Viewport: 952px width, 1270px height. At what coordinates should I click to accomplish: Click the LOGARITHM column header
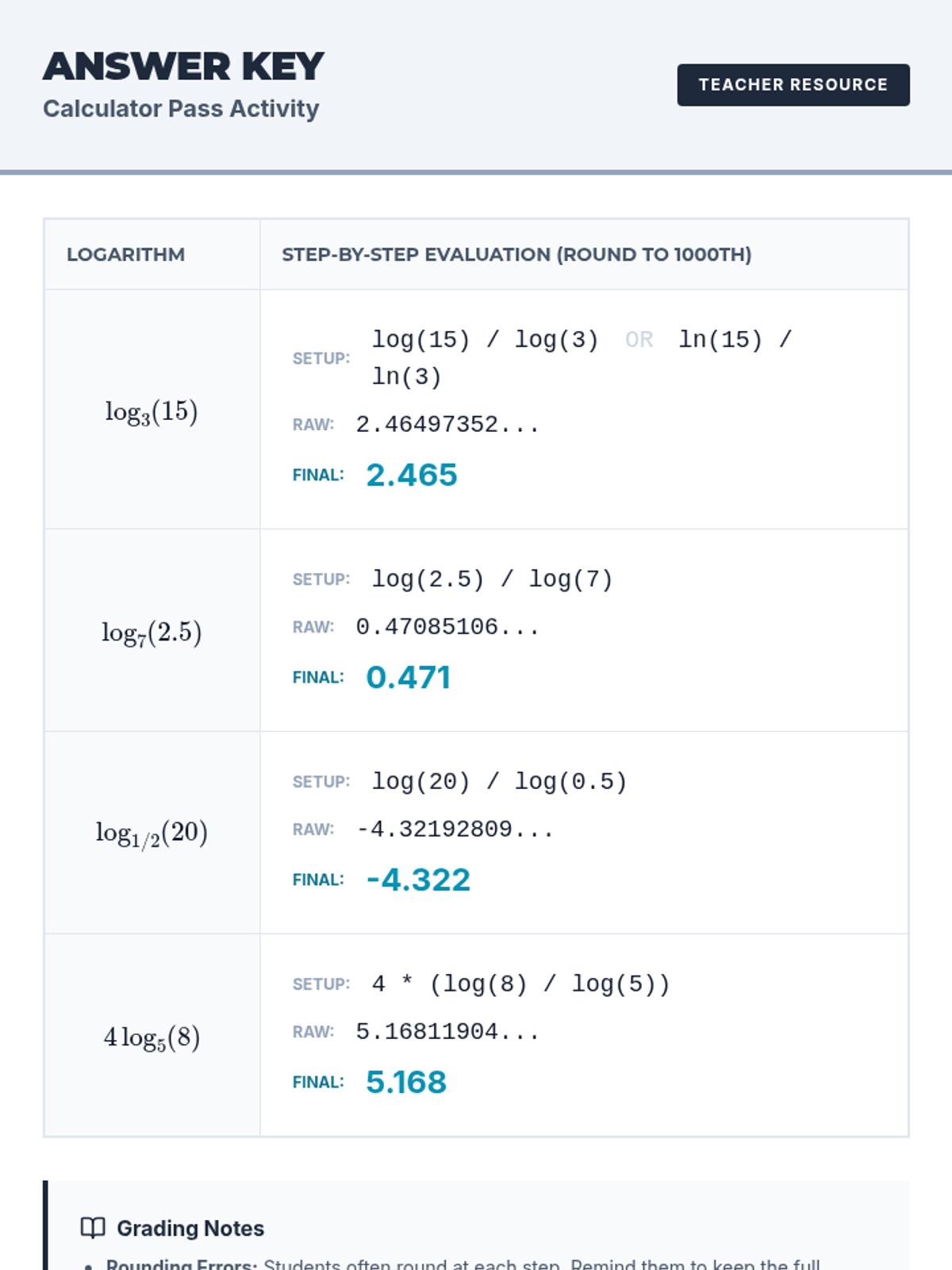pos(125,255)
